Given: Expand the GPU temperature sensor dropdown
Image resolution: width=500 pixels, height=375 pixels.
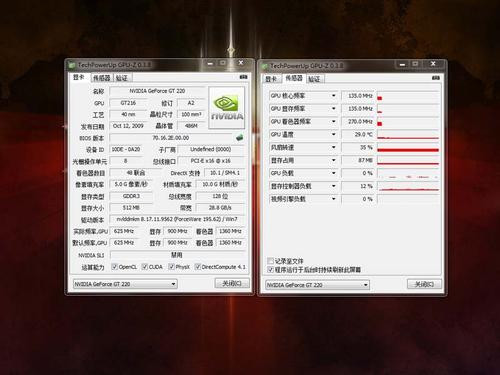Looking at the screenshot, I should pyautogui.click(x=333, y=134).
